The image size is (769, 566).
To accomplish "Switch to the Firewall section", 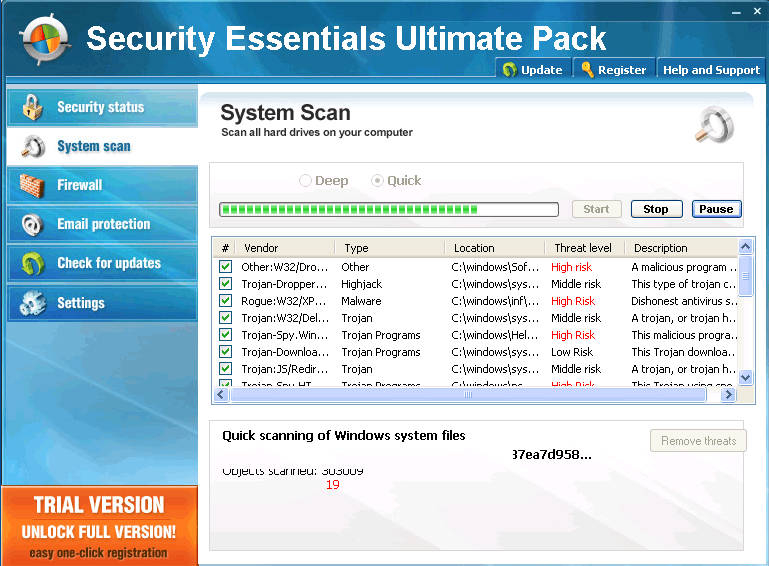I will coord(80,185).
